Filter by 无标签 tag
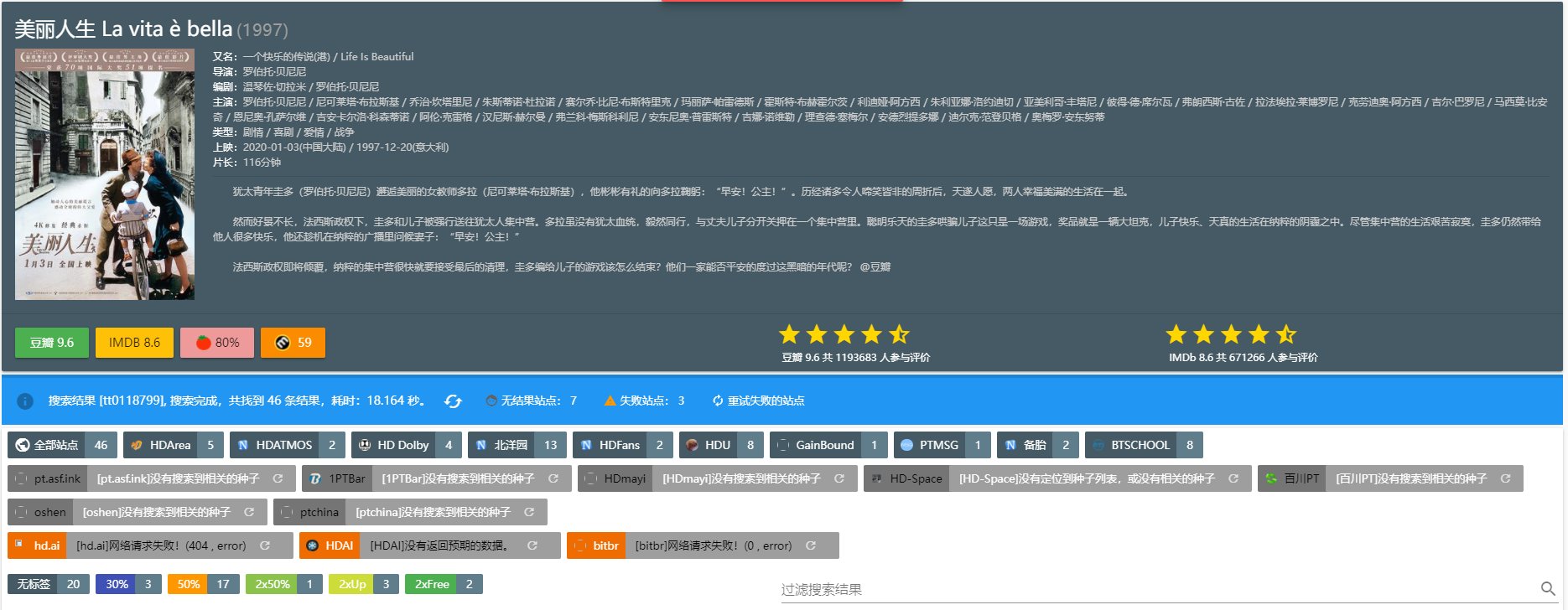The height and width of the screenshot is (610, 1568). [49, 584]
